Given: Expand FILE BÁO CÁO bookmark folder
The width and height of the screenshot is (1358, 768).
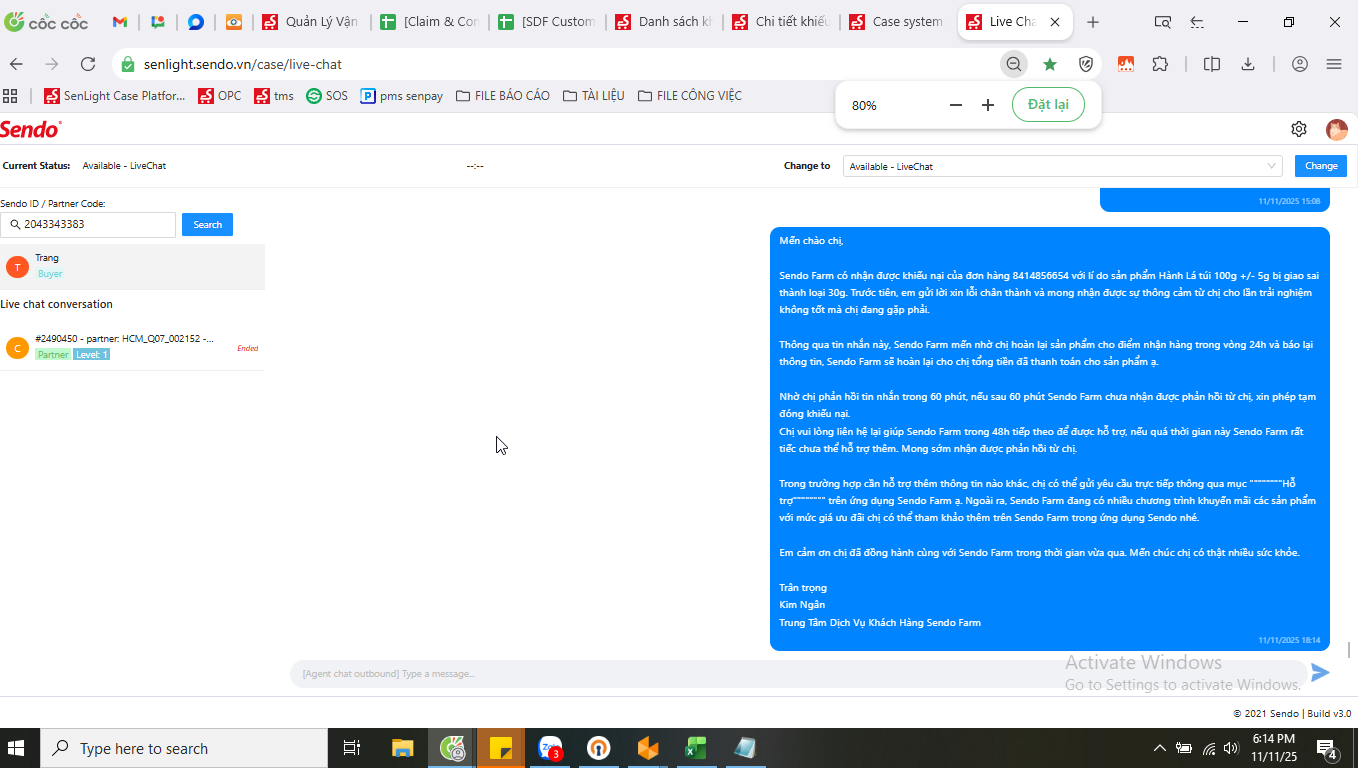Looking at the screenshot, I should point(503,96).
